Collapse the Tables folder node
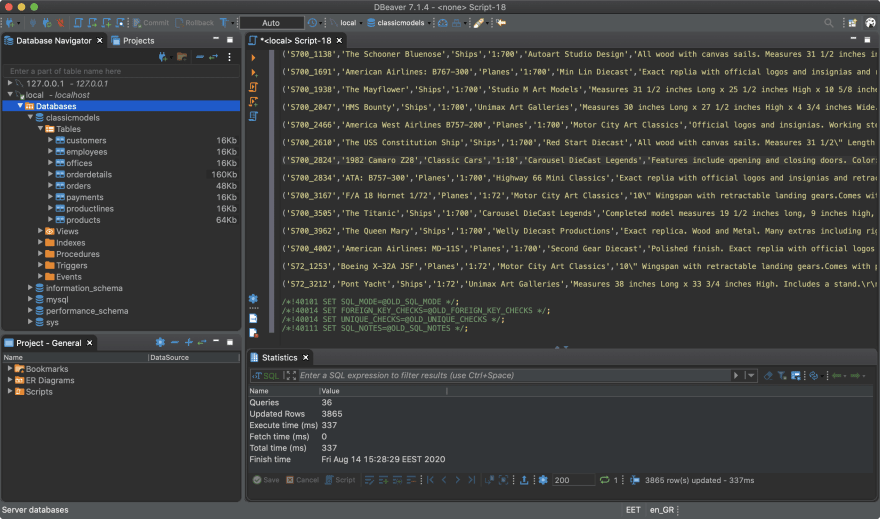This screenshot has height=519, width=880. 40,128
